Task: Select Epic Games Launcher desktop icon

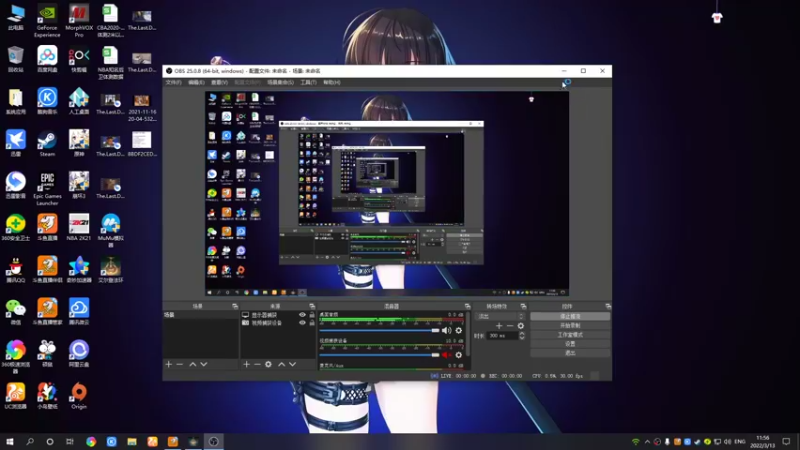Action: 47,189
